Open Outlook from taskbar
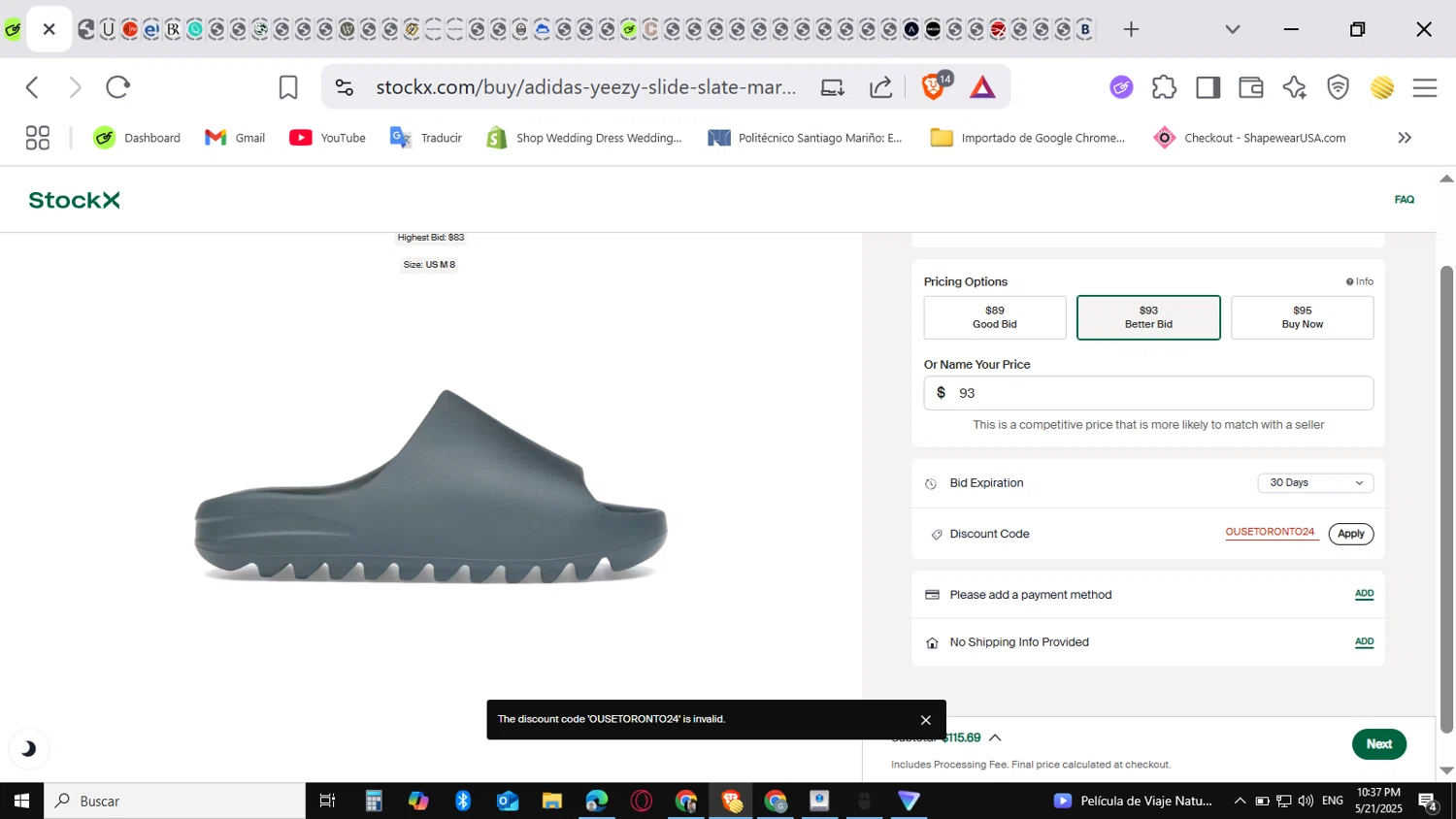This screenshot has width=1456, height=819. click(x=508, y=801)
